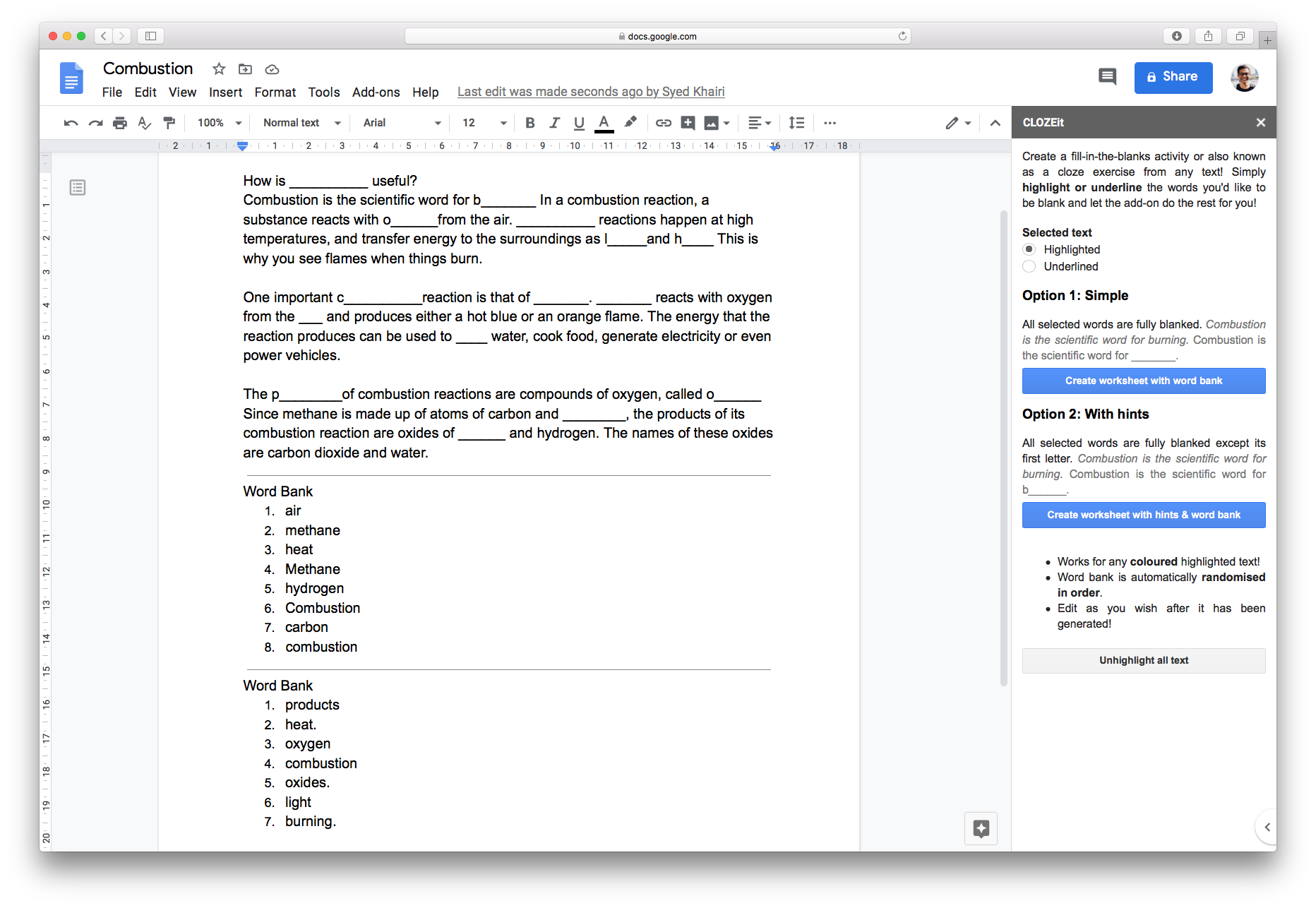Image resolution: width=1316 pixels, height=908 pixels.
Task: Check the cloud document status icon
Action: [272, 69]
